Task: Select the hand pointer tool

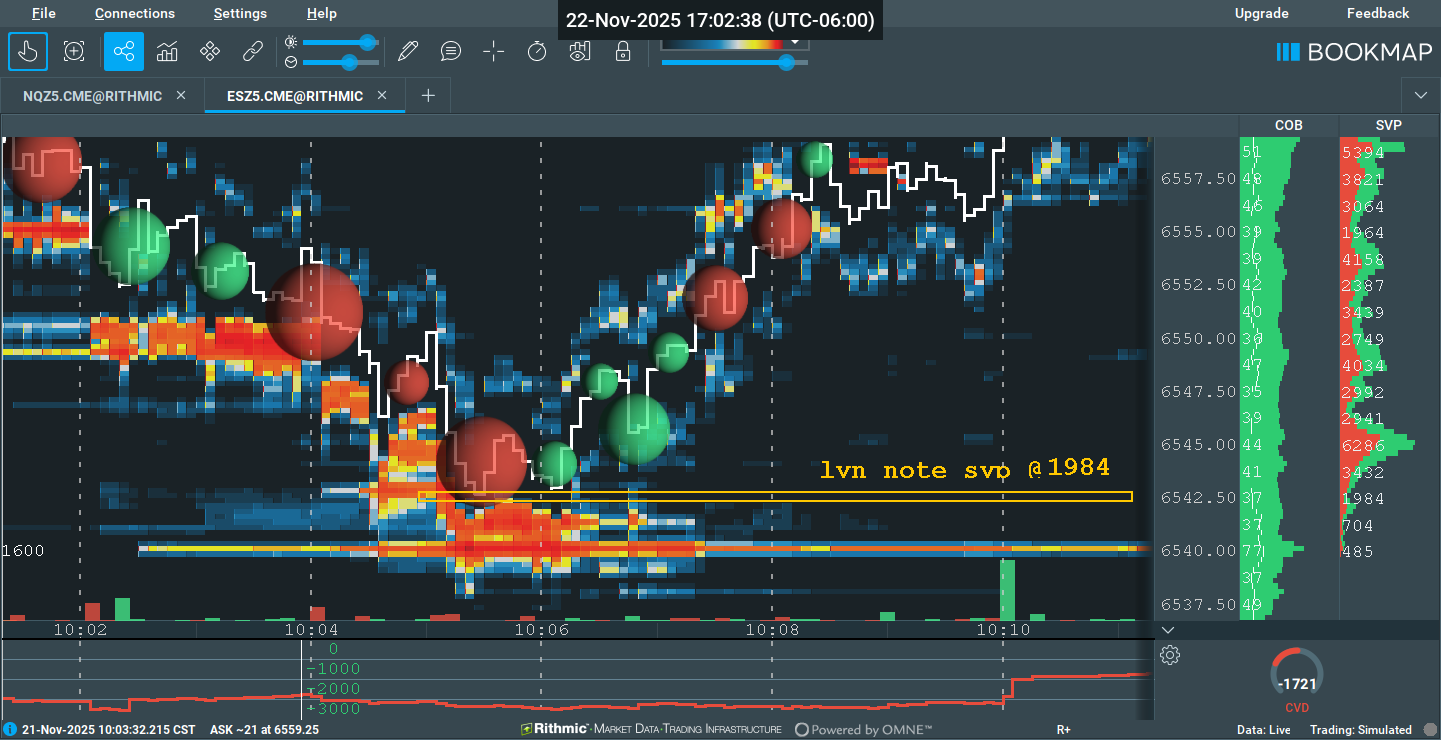Action: pyautogui.click(x=28, y=51)
